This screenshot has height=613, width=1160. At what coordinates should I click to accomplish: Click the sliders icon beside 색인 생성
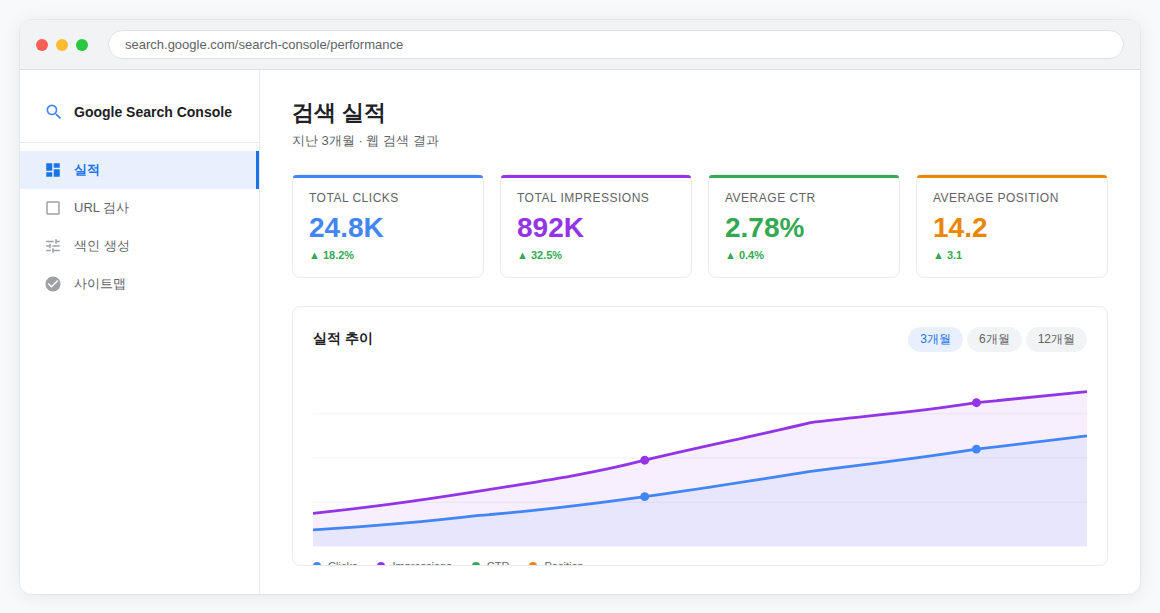coord(53,245)
